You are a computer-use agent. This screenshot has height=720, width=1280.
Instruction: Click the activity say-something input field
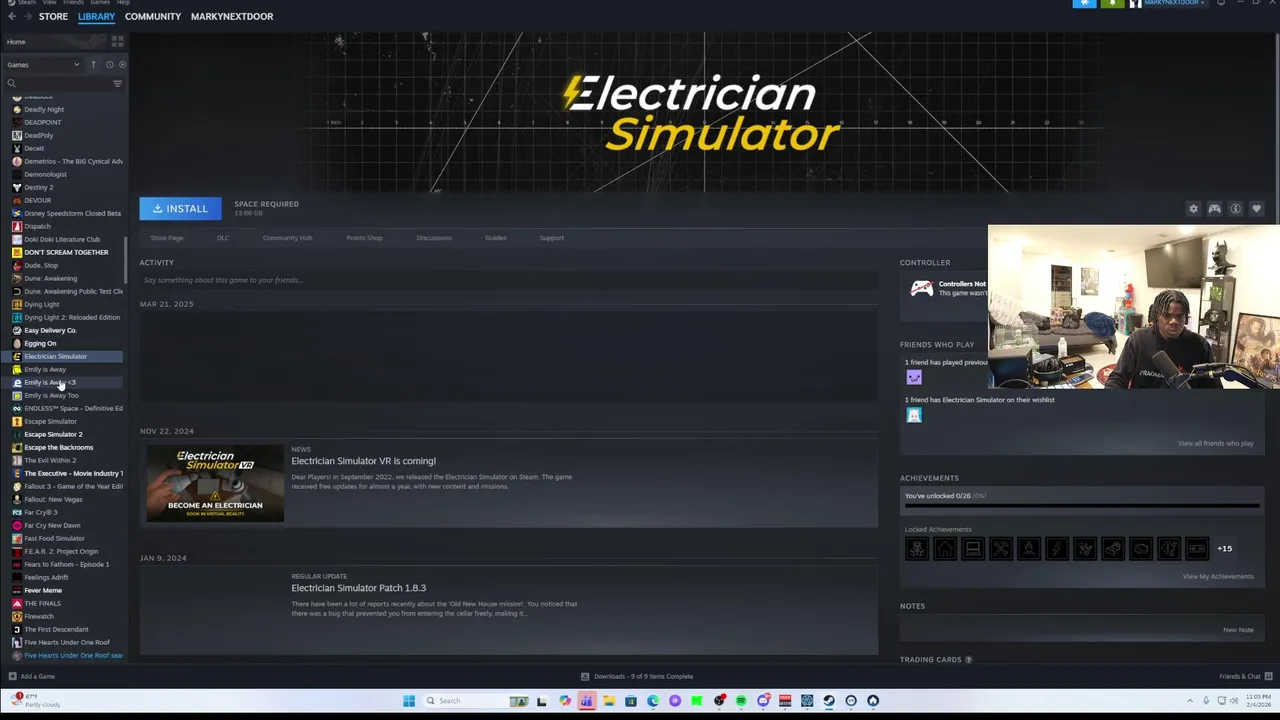(x=509, y=280)
